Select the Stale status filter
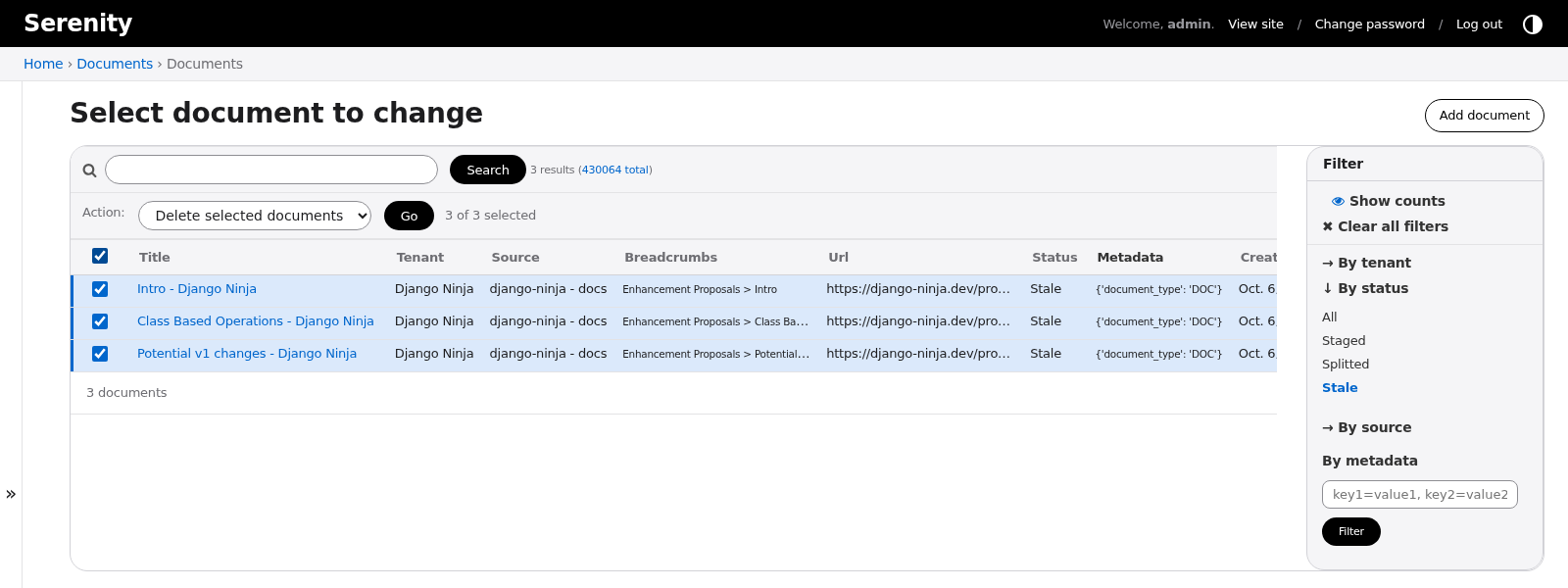This screenshot has width=1568, height=588. pyautogui.click(x=1340, y=387)
